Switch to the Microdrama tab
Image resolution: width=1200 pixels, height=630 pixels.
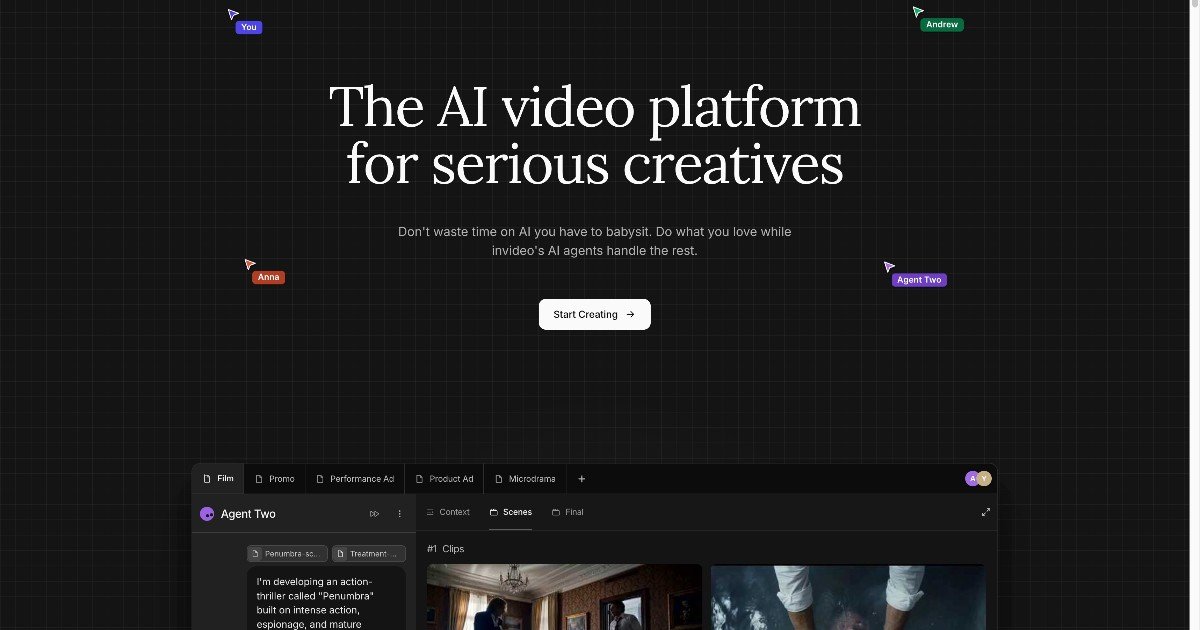click(525, 479)
